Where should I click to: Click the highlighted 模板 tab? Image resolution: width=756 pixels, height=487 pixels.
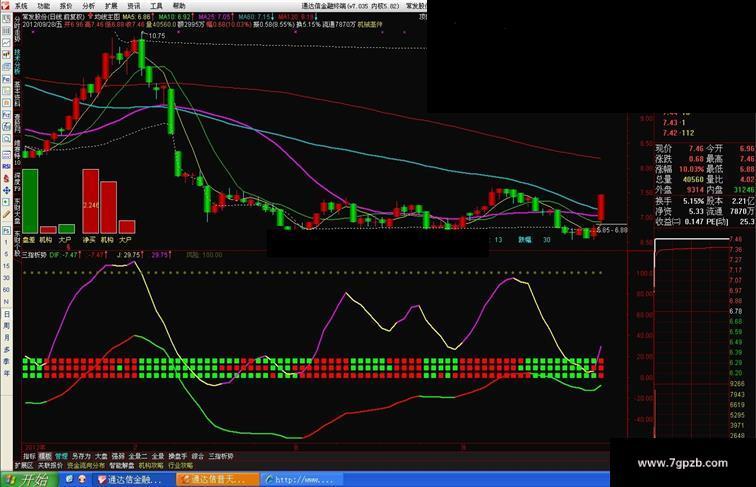45,456
